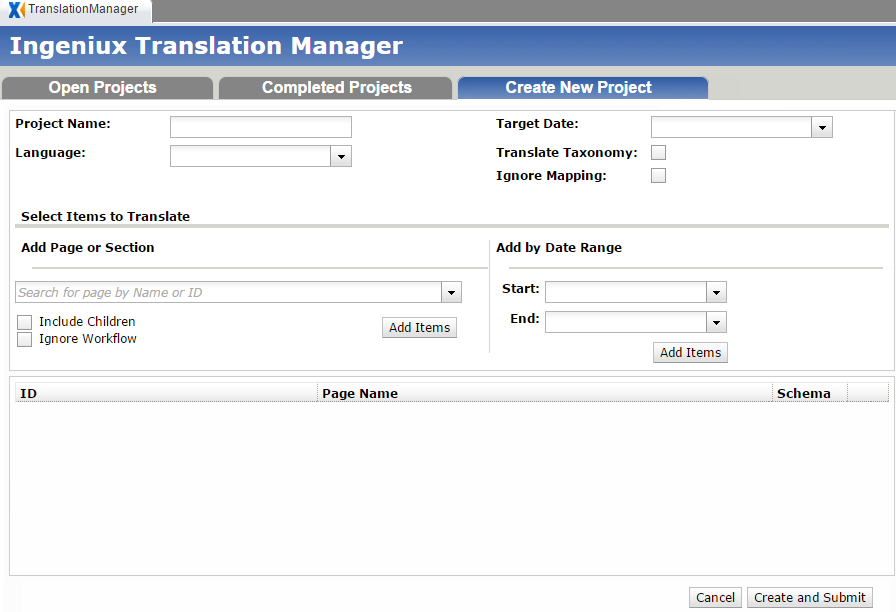Click the Target Date field
Viewport: 896px width, 612px height.
click(731, 127)
